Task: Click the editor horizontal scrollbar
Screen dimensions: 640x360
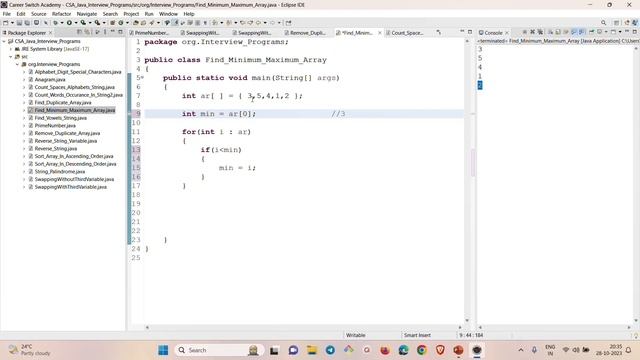Action: 303,327
